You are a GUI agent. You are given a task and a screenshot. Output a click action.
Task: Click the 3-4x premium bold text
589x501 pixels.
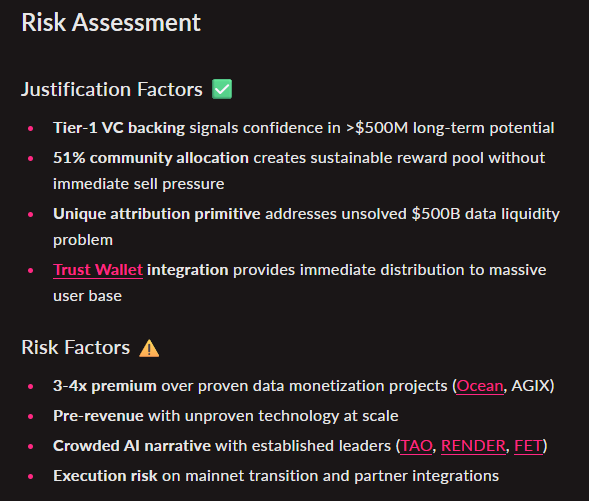point(105,386)
